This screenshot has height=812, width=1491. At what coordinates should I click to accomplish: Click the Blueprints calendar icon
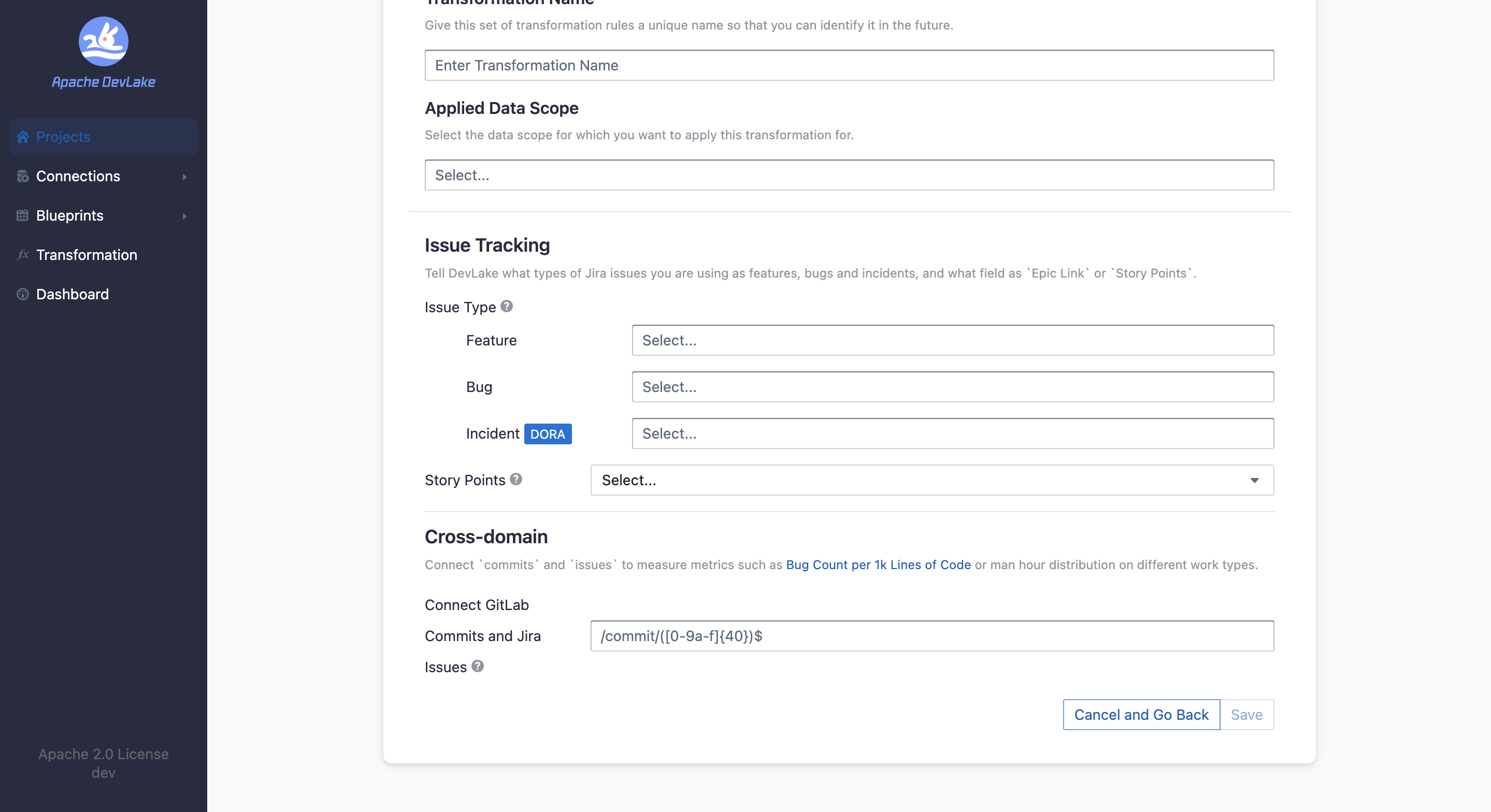[23, 215]
